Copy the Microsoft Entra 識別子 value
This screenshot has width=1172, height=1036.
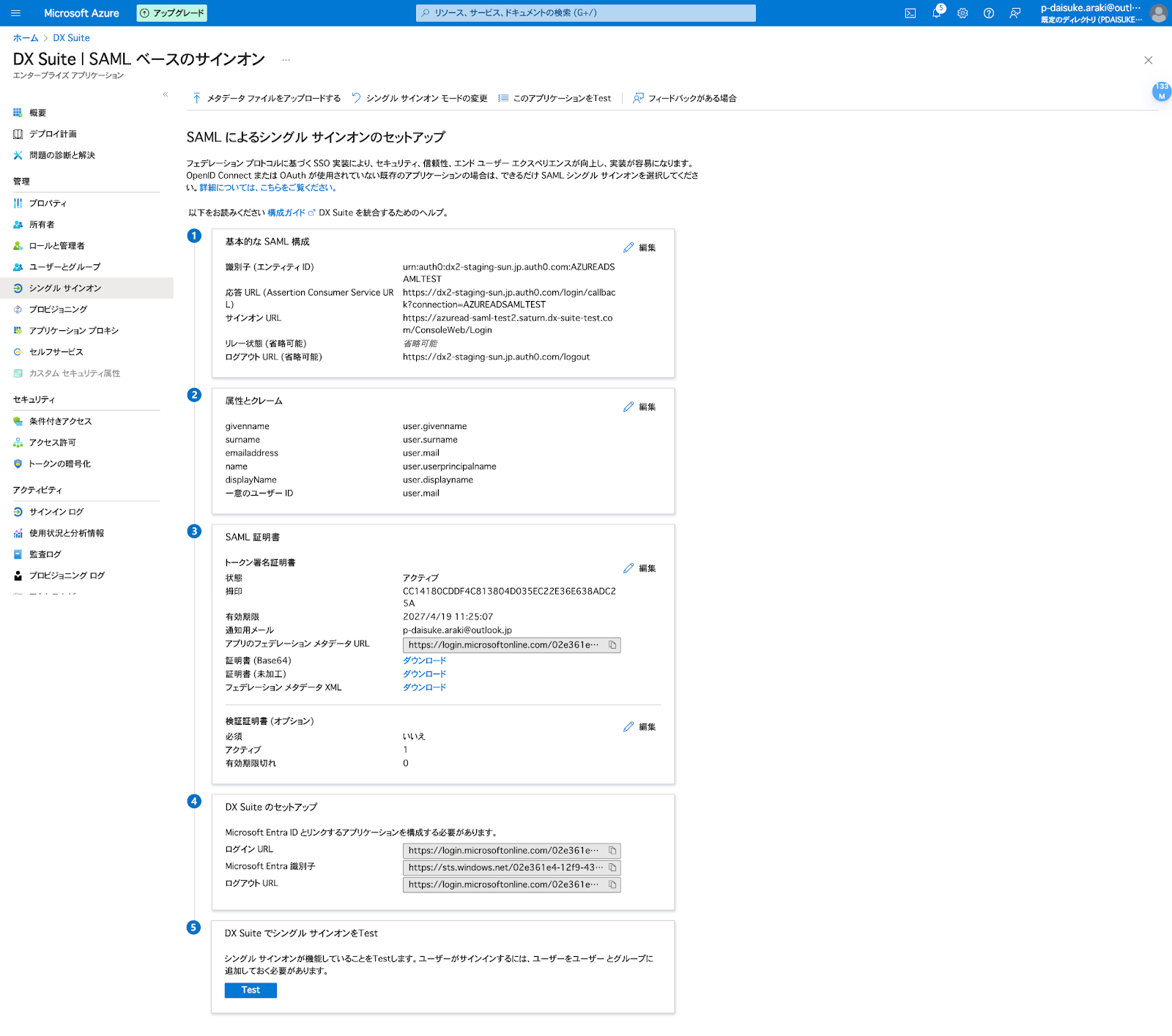pos(613,868)
